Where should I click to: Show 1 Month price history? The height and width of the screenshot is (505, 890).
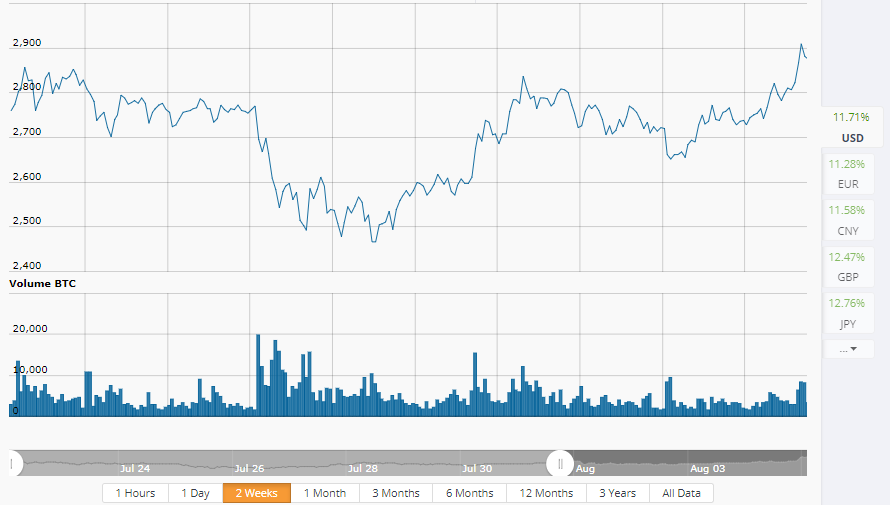[324, 493]
